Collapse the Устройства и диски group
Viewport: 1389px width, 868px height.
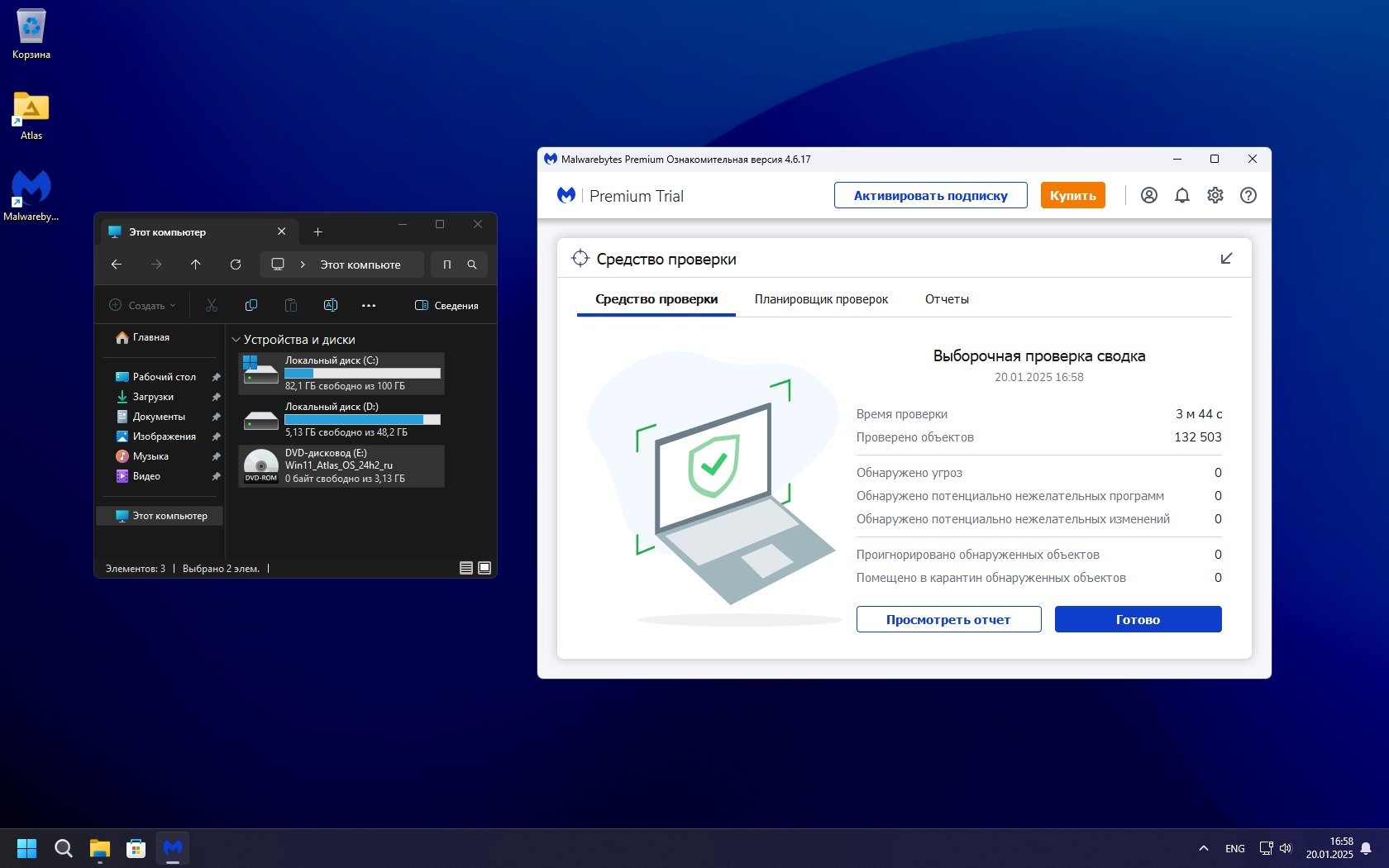[236, 340]
